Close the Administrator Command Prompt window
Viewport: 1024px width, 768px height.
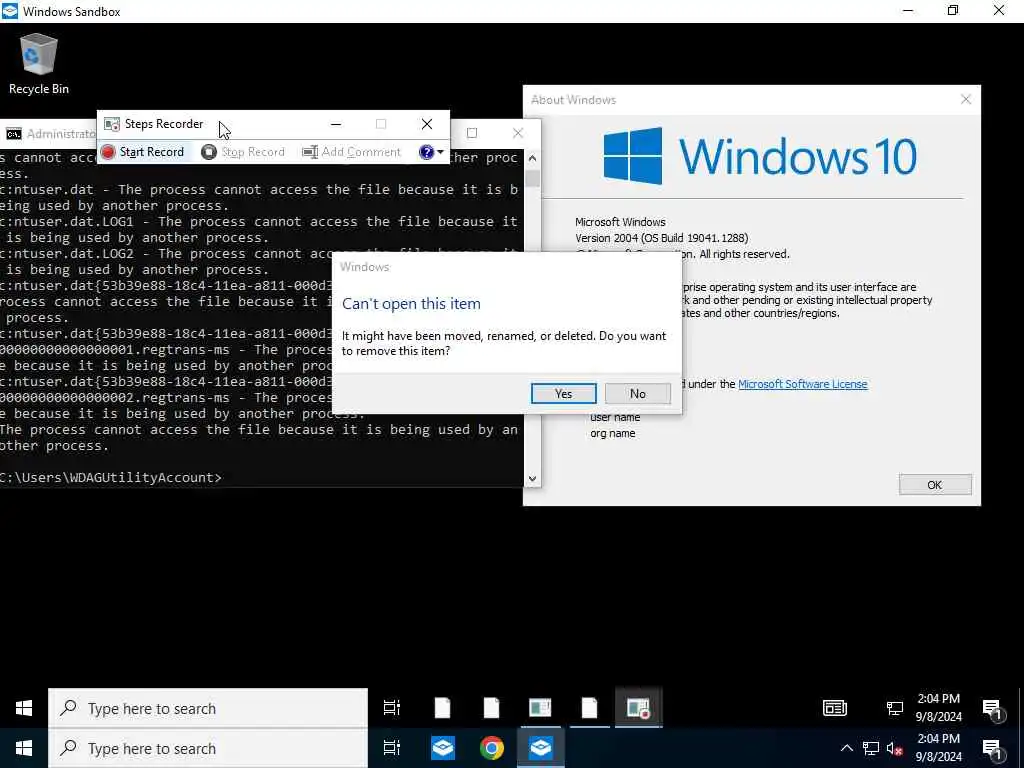tap(518, 133)
